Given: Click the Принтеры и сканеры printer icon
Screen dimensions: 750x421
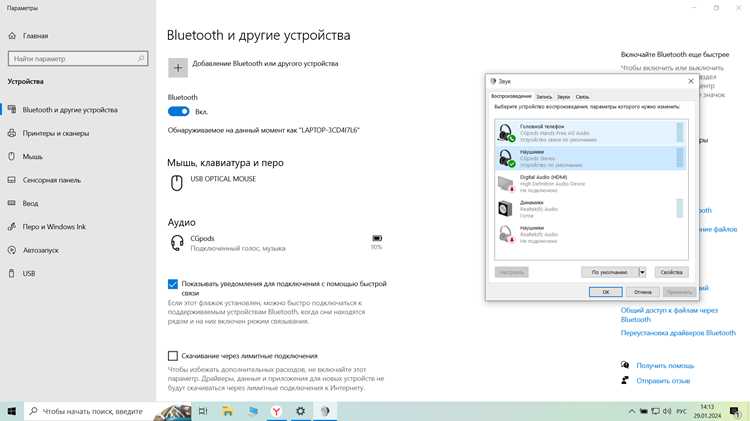Looking at the screenshot, I should pyautogui.click(x=12, y=133).
